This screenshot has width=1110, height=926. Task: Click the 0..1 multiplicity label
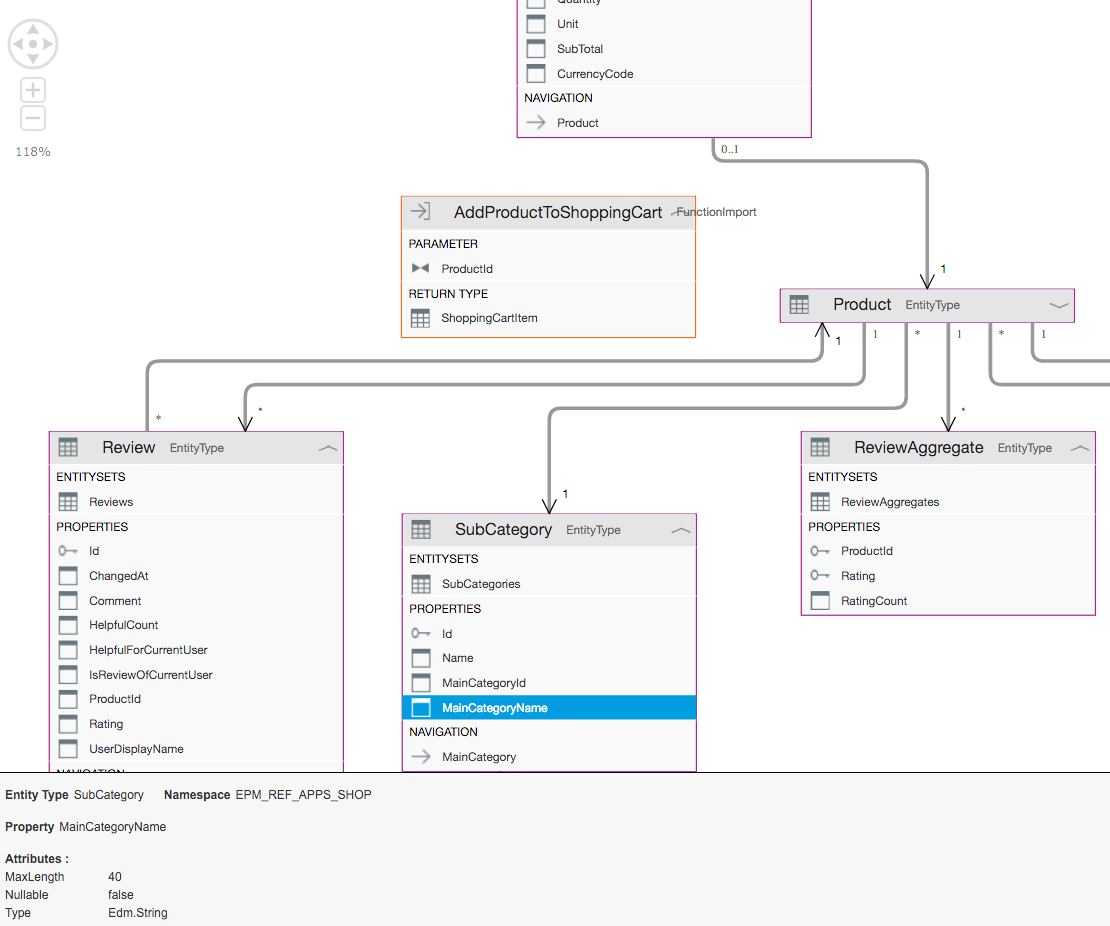coord(729,149)
